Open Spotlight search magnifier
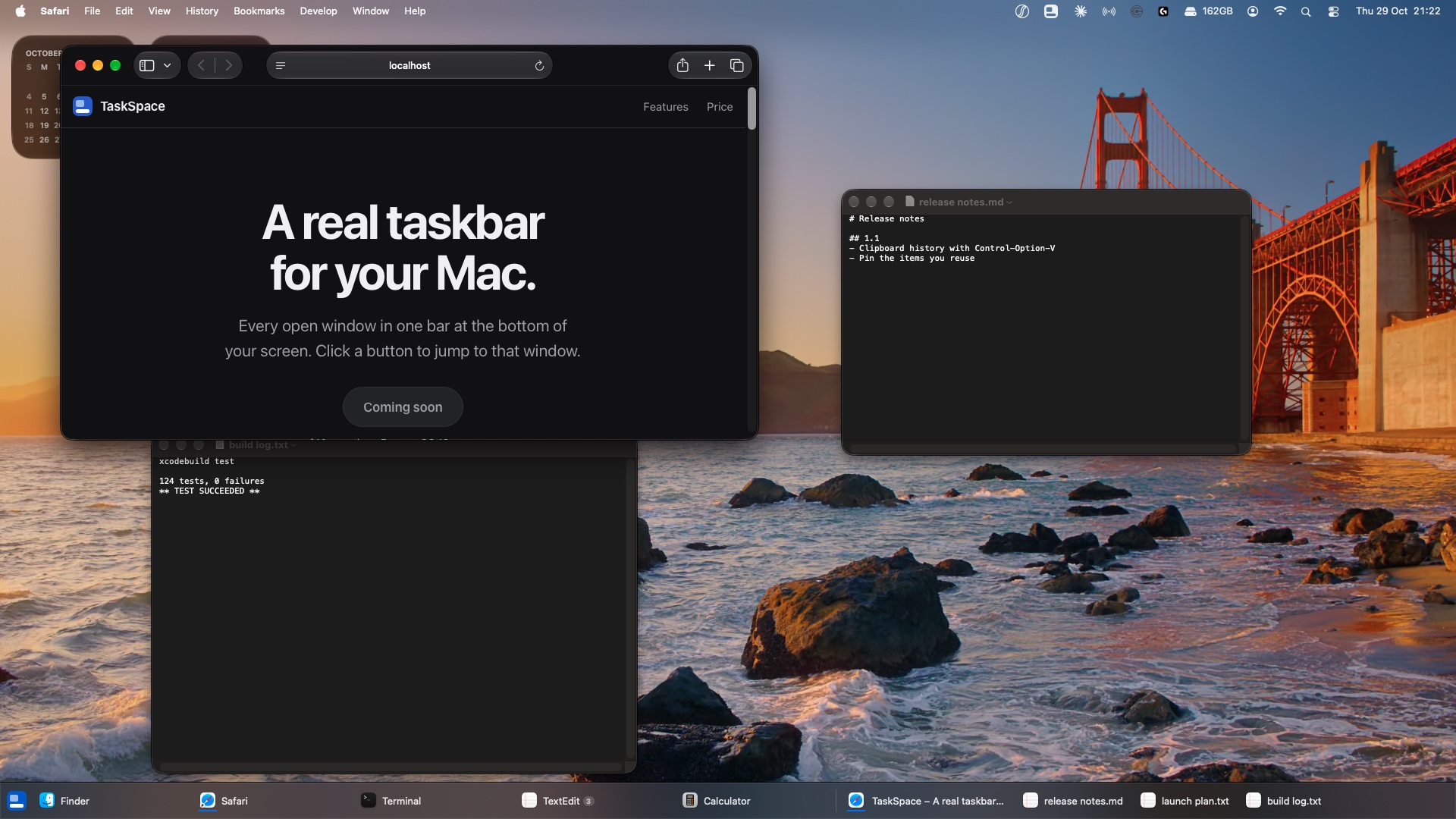The width and height of the screenshot is (1456, 819). click(1306, 11)
